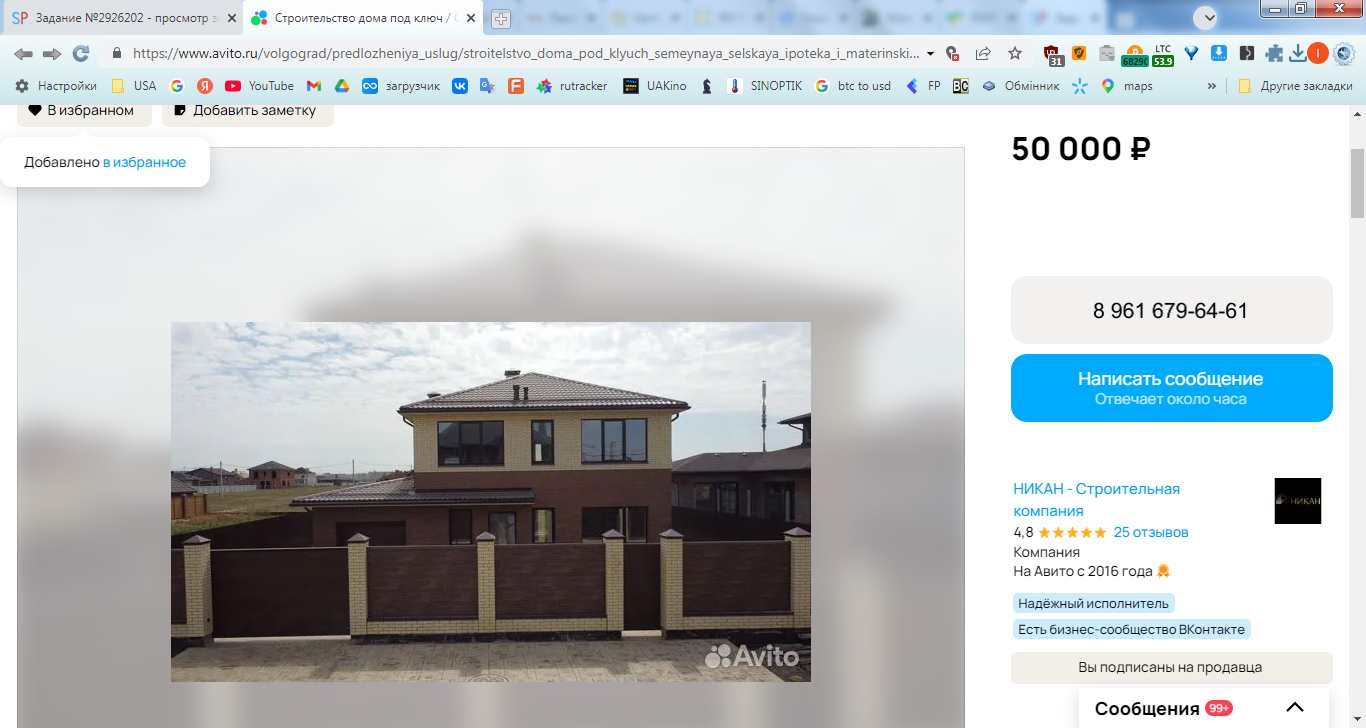This screenshot has height=728, width=1366.
Task: Open the VK bookmark icon
Action: [460, 86]
